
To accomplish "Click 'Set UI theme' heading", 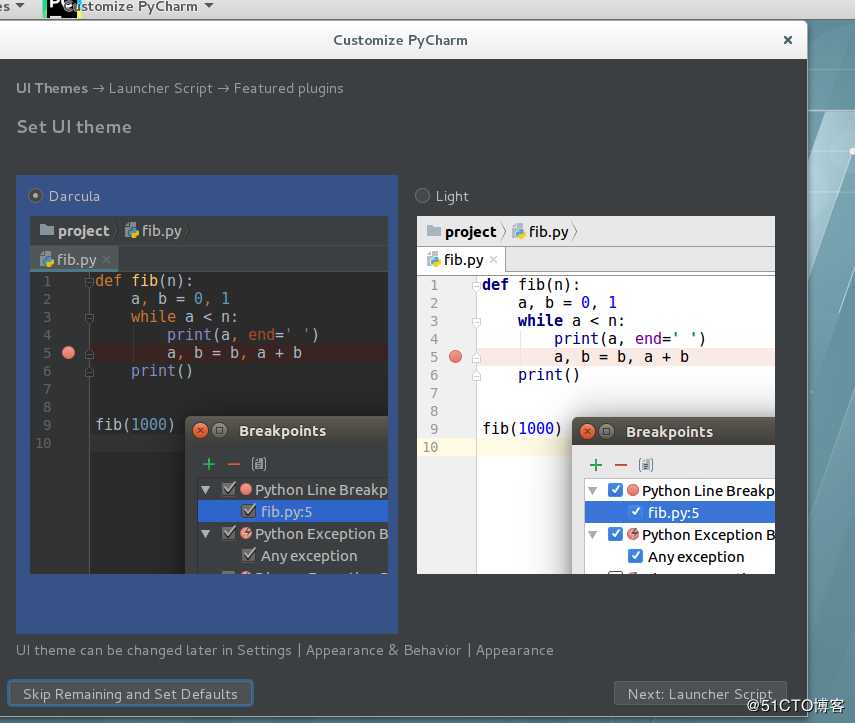I will (x=74, y=126).
